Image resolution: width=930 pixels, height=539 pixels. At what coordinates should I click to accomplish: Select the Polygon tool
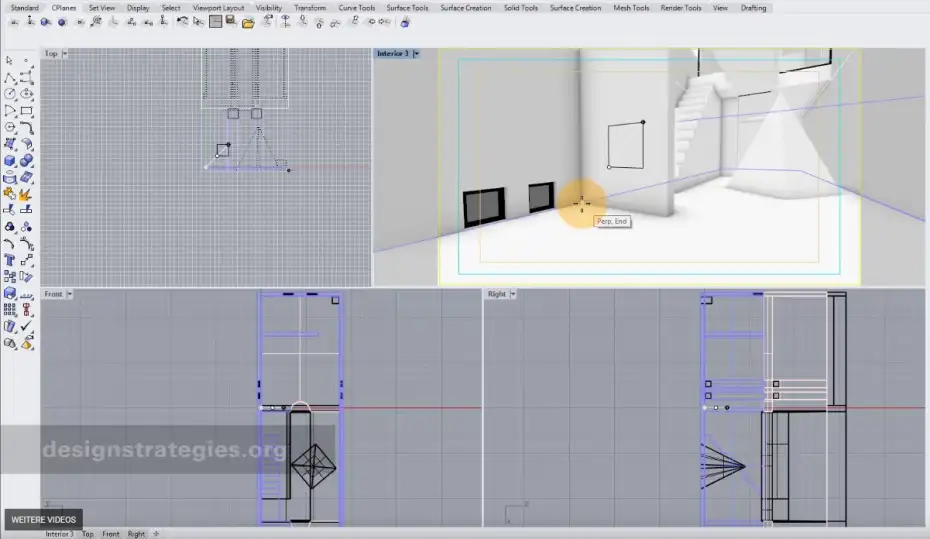point(9,127)
